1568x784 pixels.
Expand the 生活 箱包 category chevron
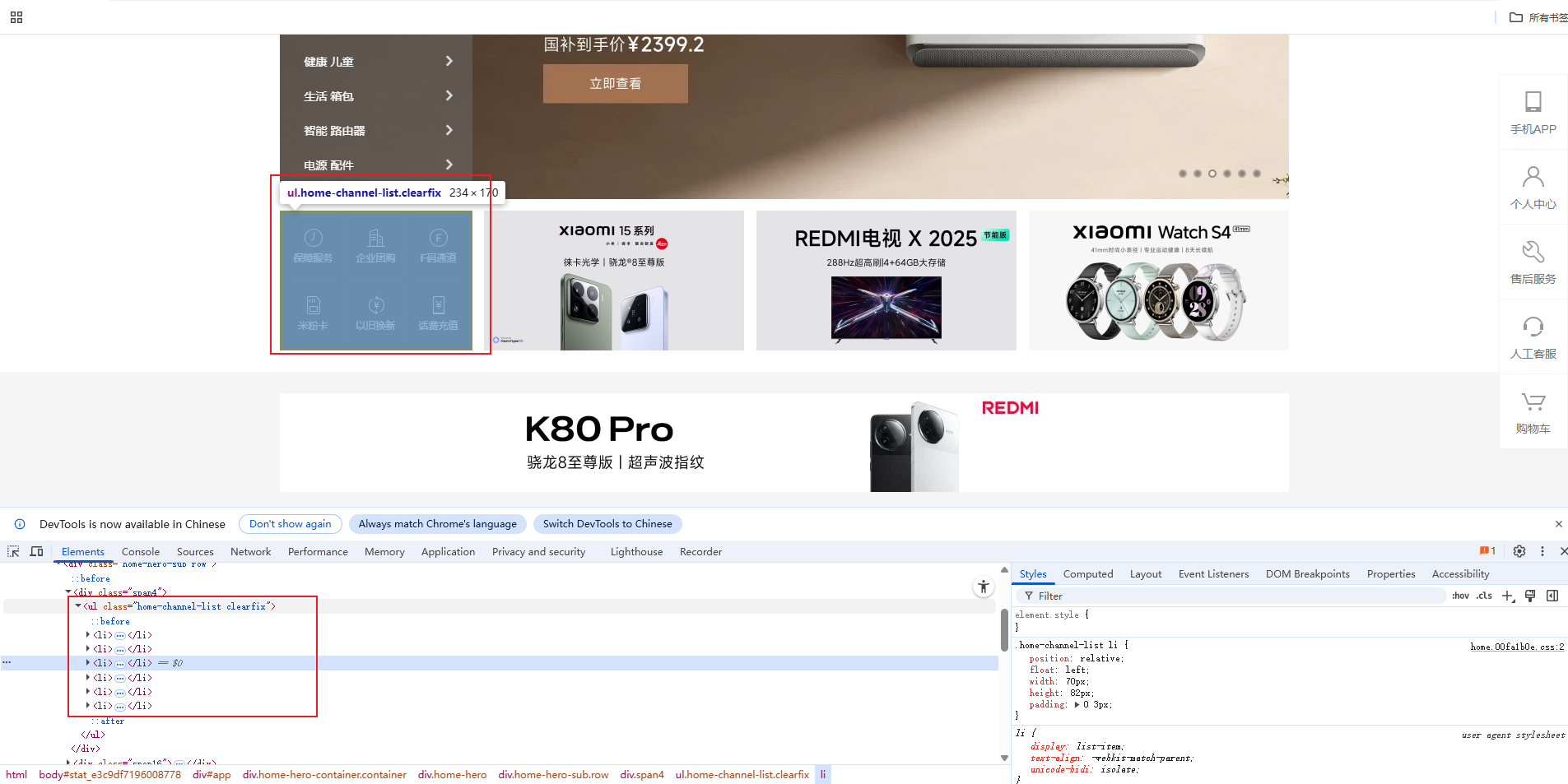tap(449, 95)
